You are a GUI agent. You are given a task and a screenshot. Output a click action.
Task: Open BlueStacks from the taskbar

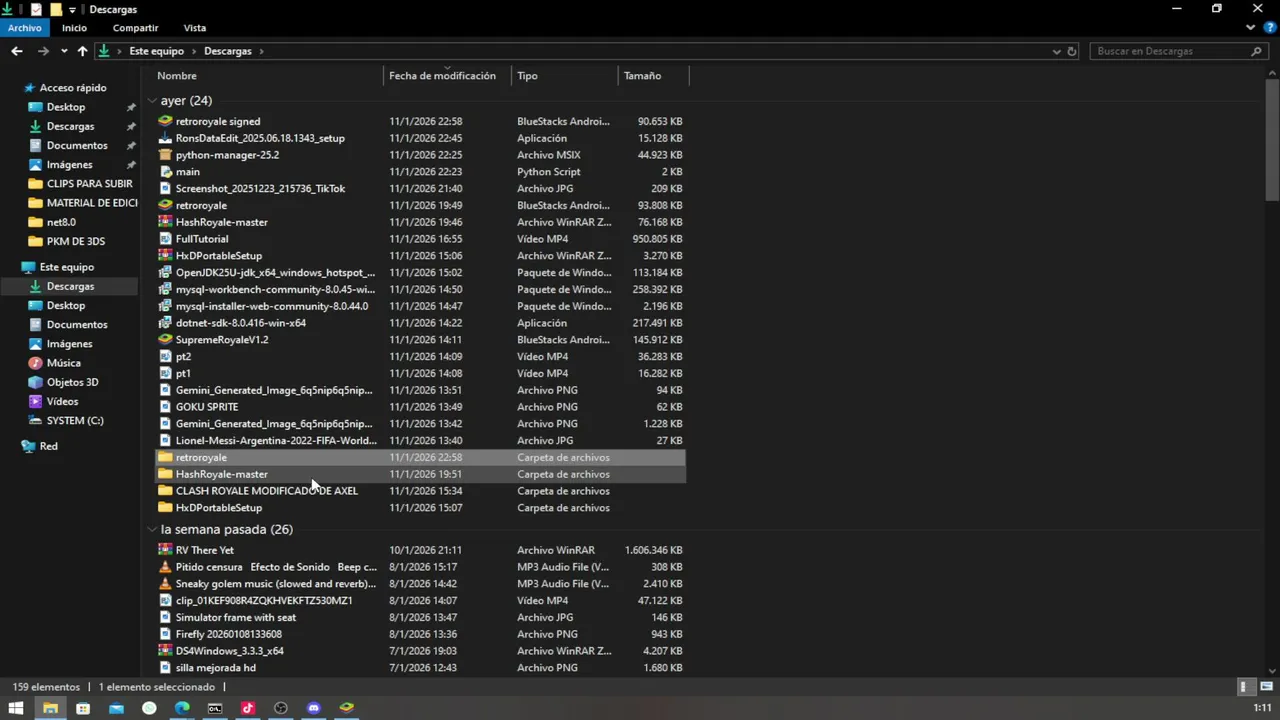click(x=347, y=708)
